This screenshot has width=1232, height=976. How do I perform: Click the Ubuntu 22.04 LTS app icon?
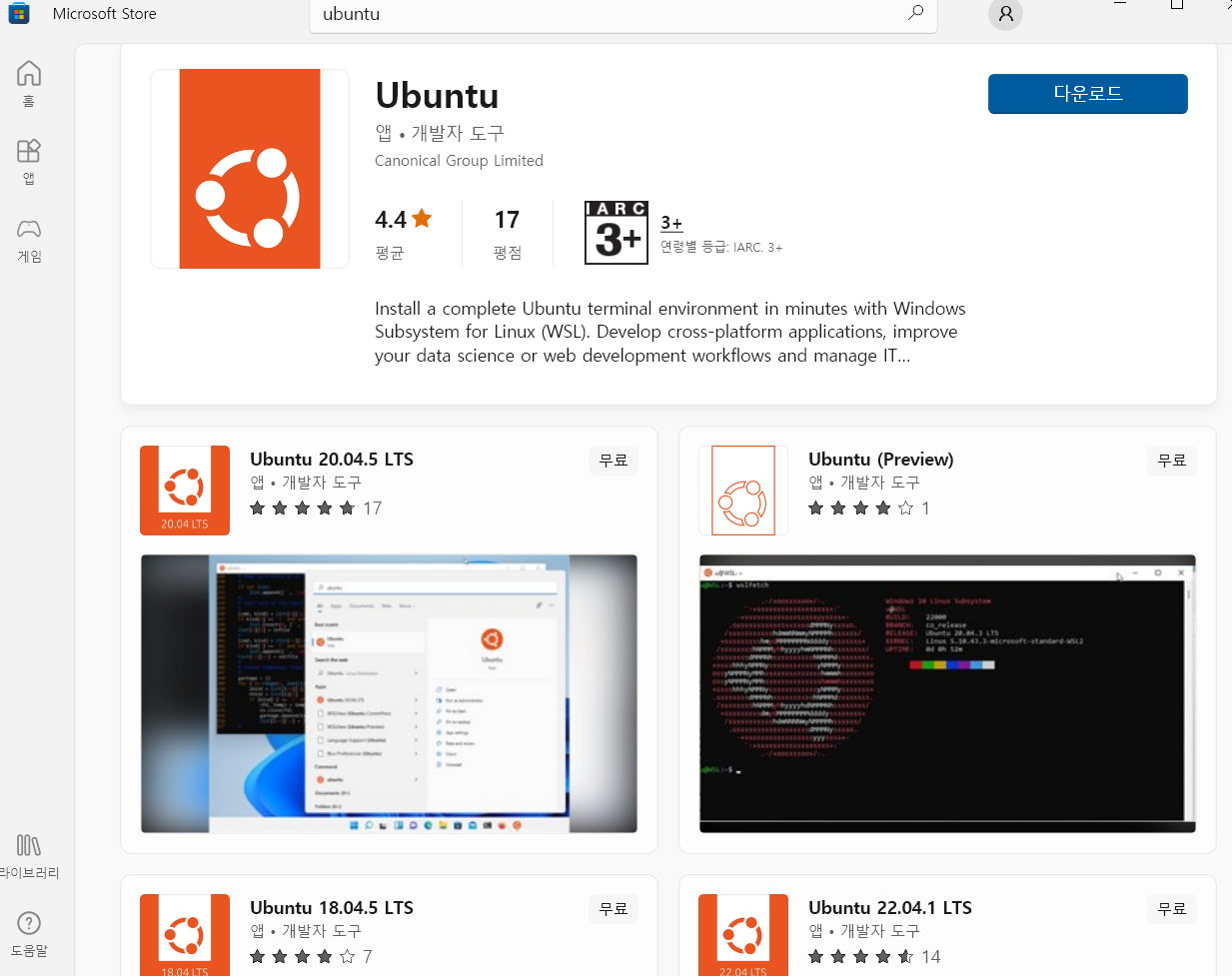[x=743, y=935]
